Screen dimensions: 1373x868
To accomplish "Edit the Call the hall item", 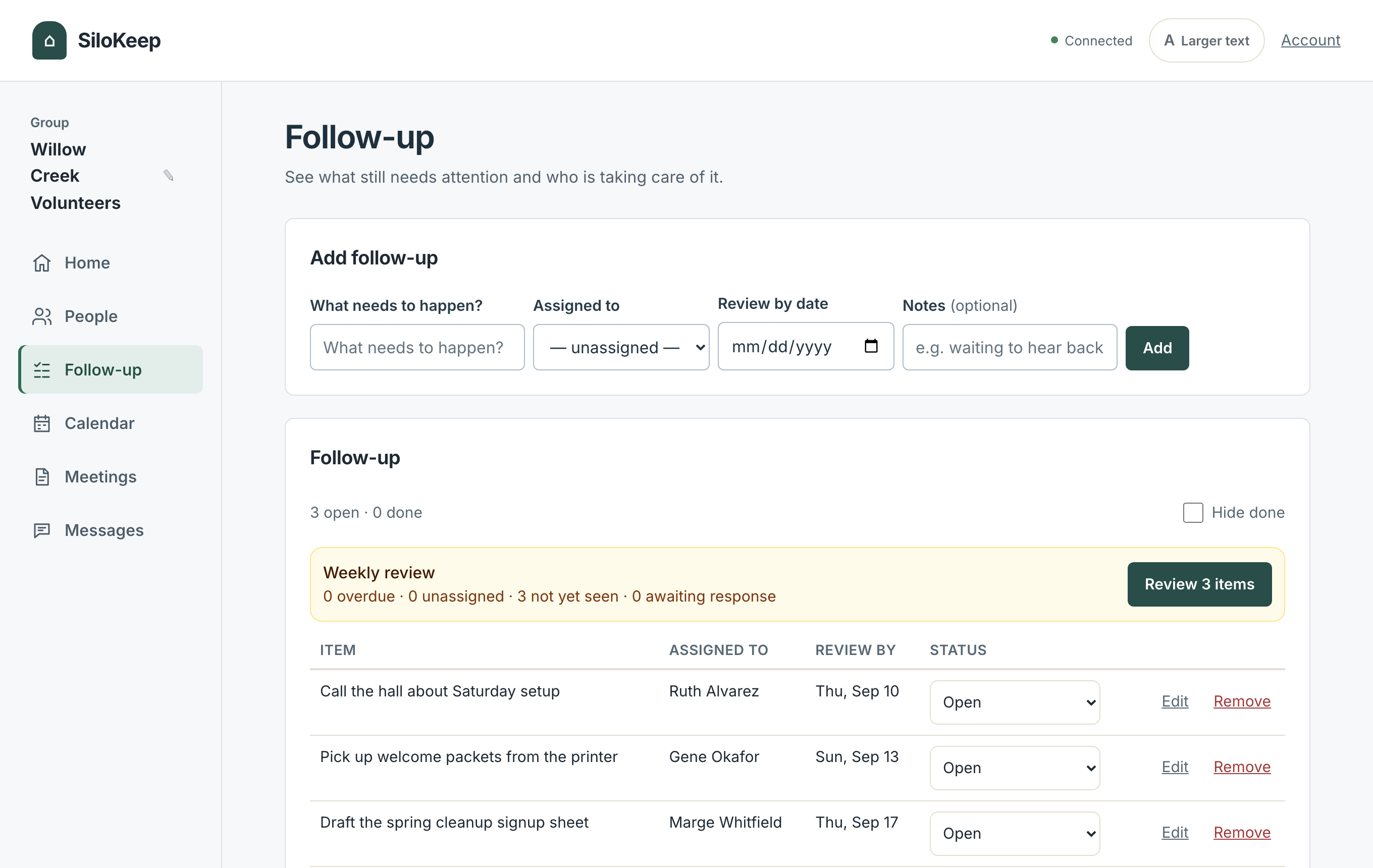I will tap(1175, 701).
